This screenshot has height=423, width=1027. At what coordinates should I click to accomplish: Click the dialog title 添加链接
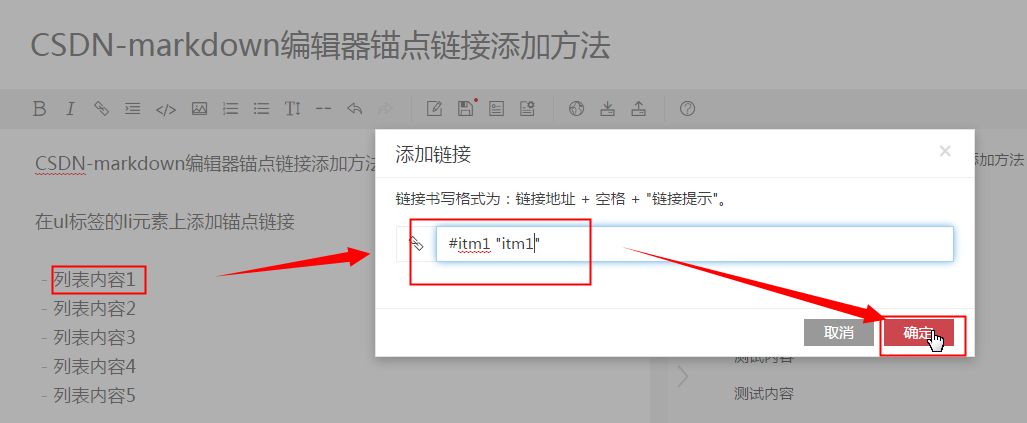tap(433, 155)
